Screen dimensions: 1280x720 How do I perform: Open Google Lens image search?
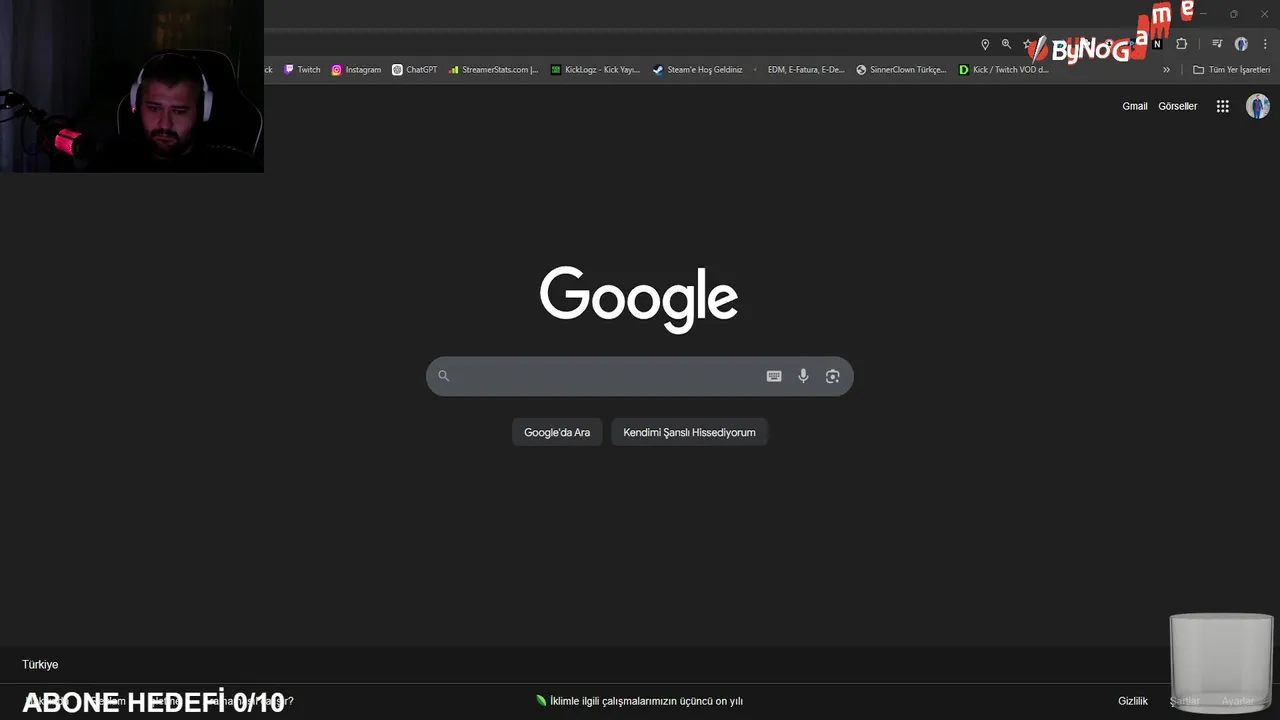pos(832,376)
